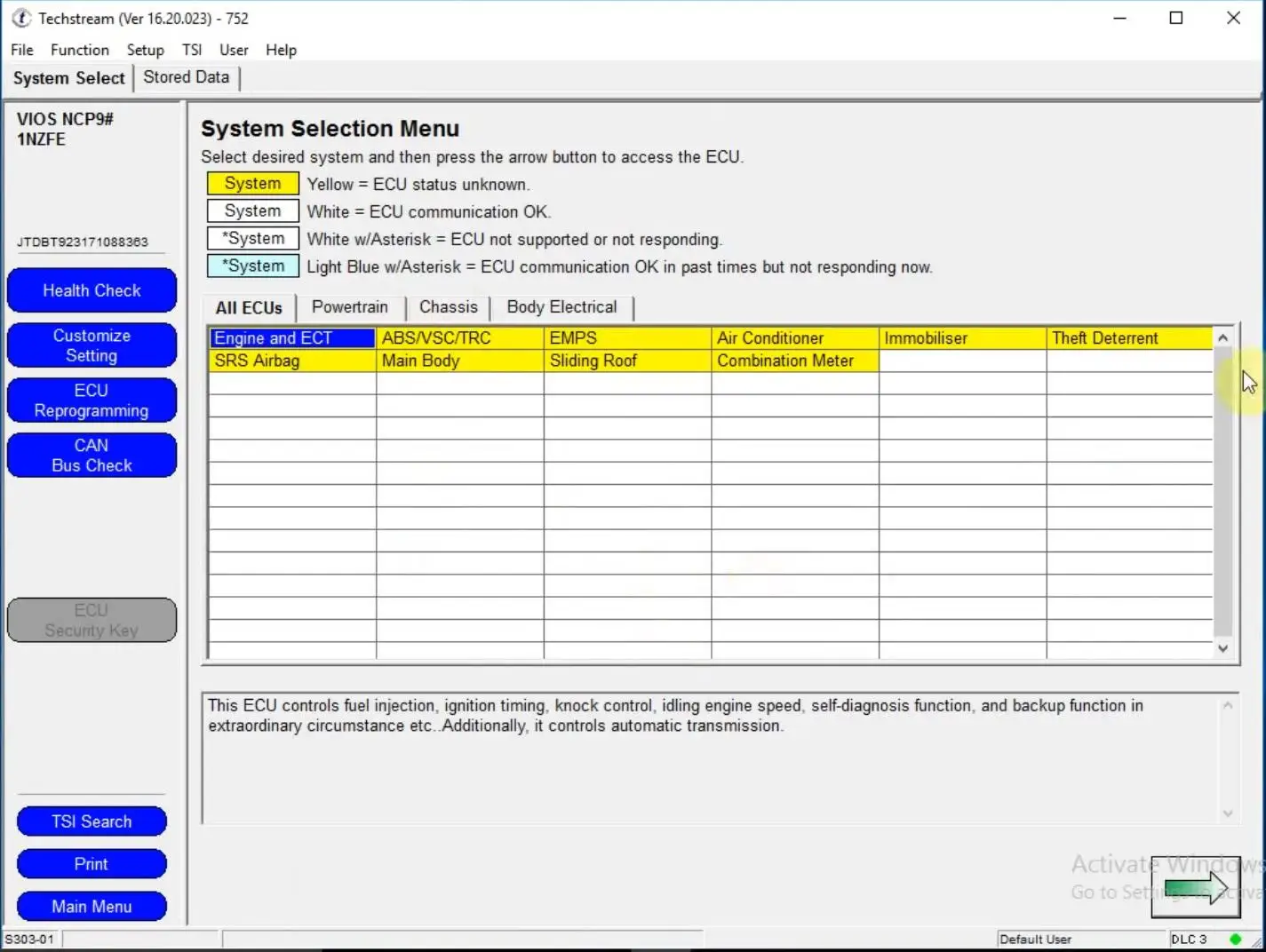
Task: Close the Techstream window
Action: click(1233, 18)
